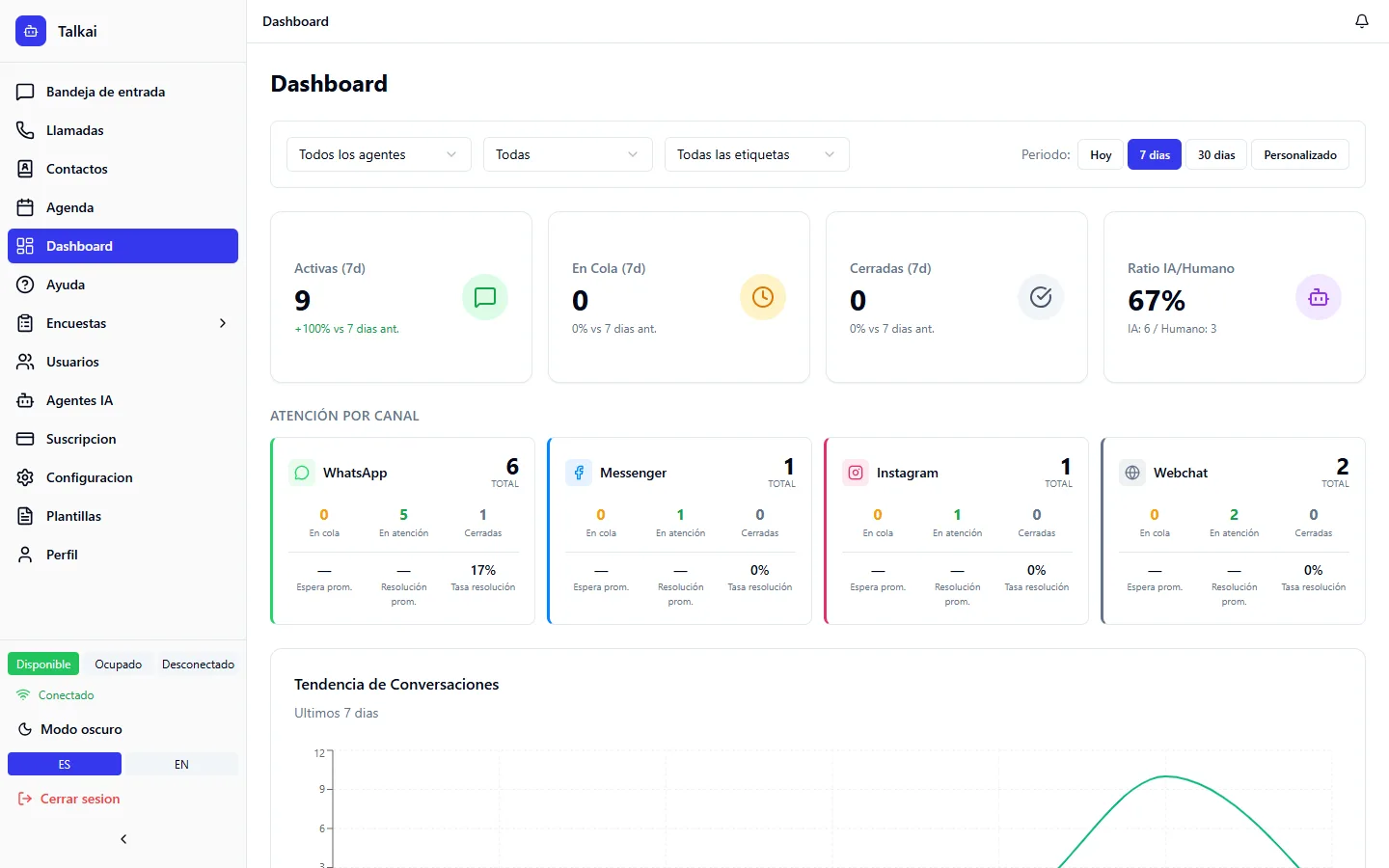Click the En Cola clock icon
The image size is (1389, 868).
763,297
